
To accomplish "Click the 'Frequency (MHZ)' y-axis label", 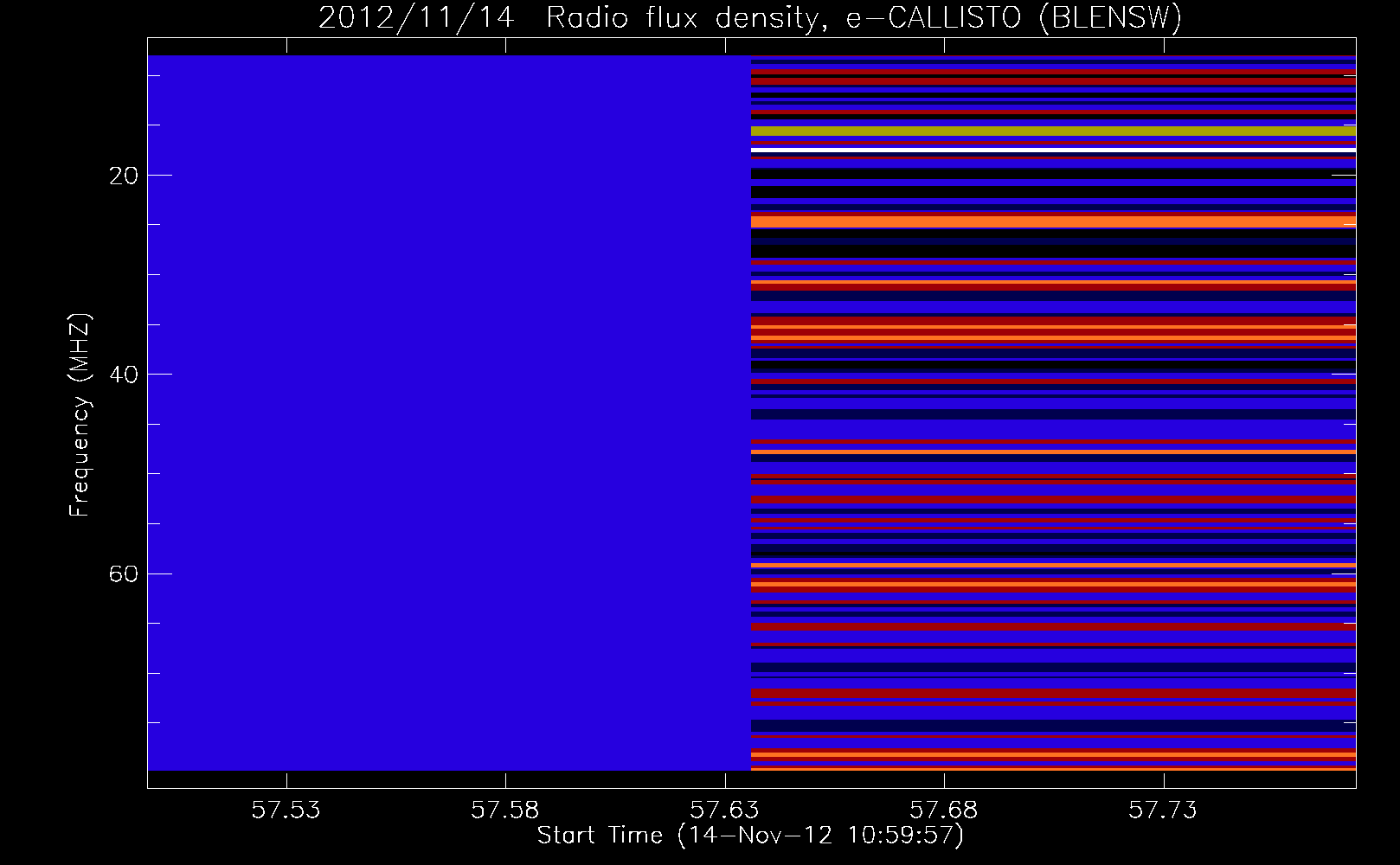I will [80, 415].
